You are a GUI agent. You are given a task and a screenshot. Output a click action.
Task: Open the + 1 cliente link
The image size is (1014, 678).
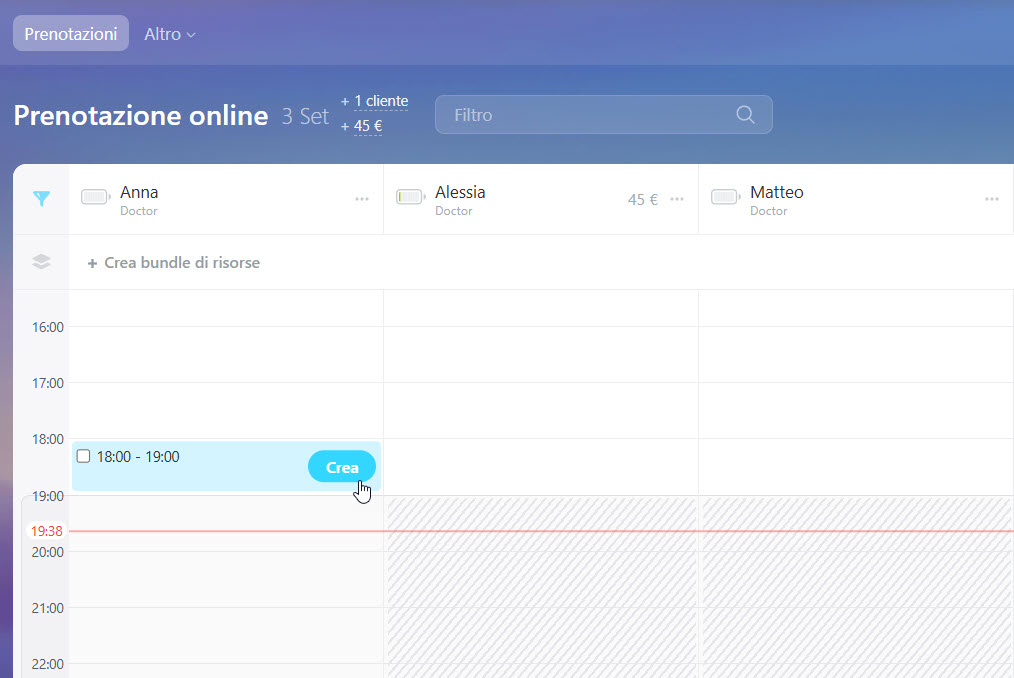tap(374, 101)
